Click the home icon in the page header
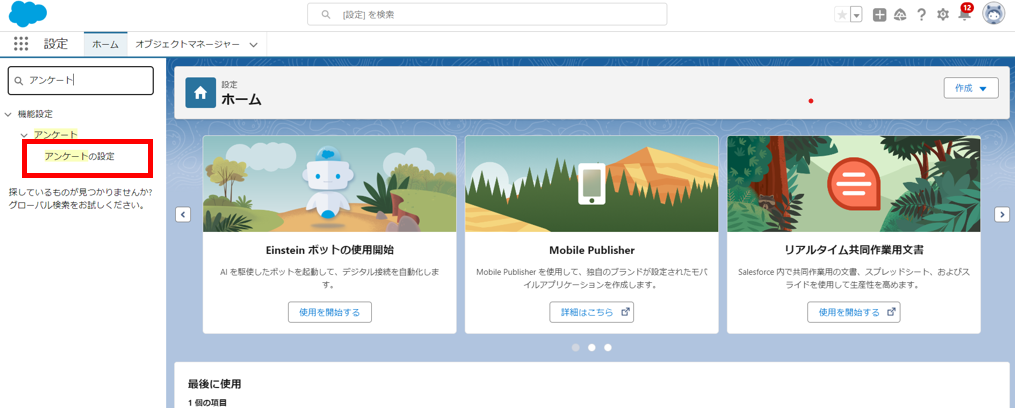This screenshot has width=1015, height=408. point(201,93)
